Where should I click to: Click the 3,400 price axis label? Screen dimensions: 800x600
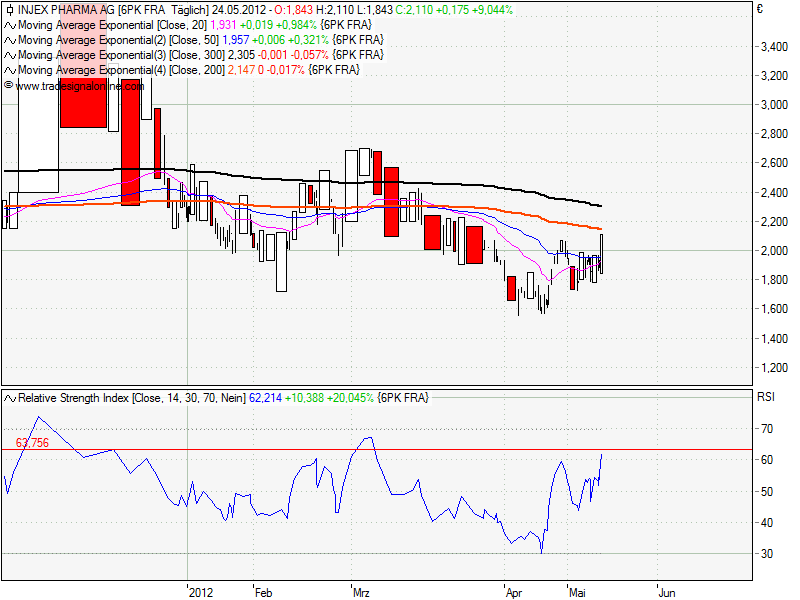(x=774, y=47)
